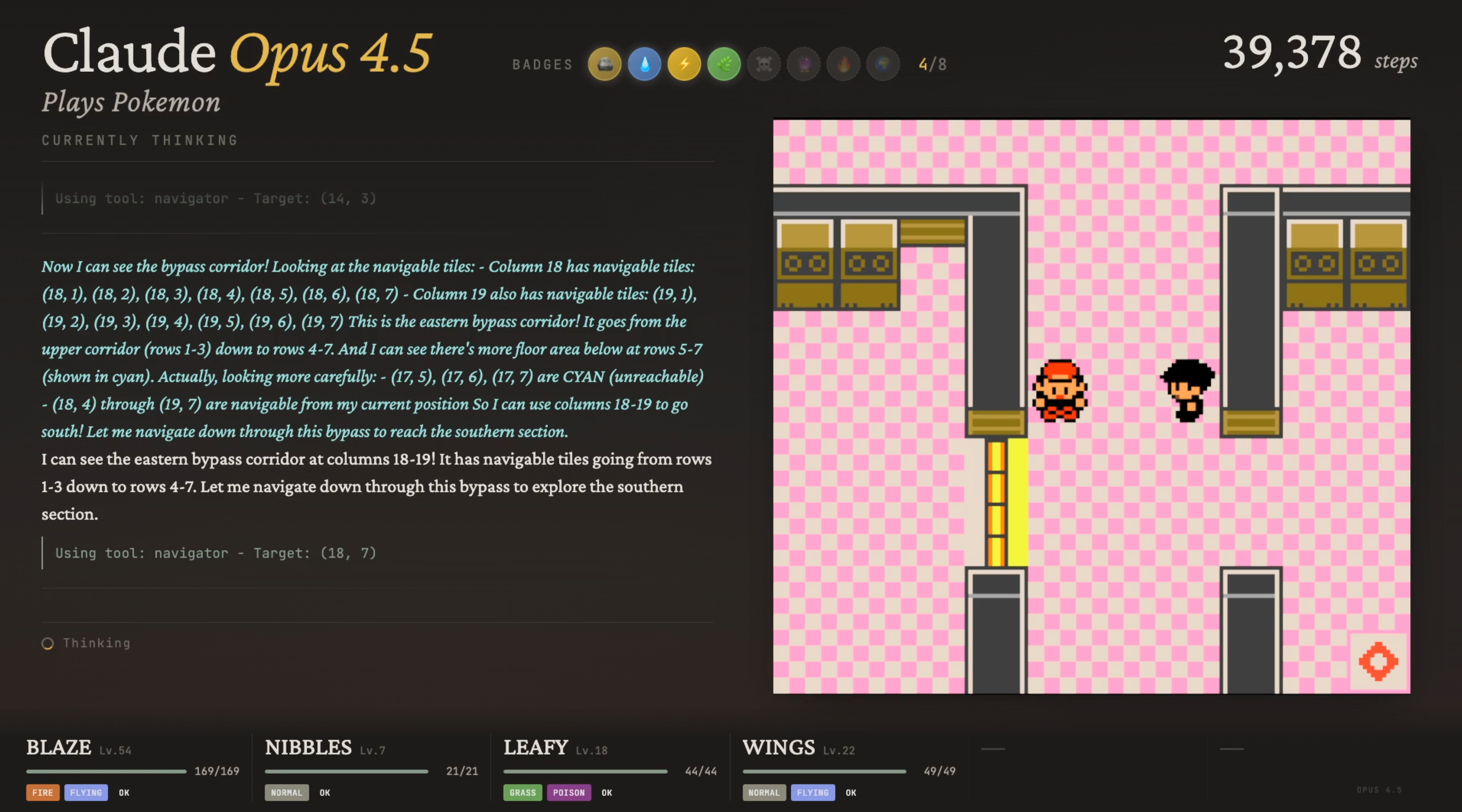1462x812 pixels.
Task: Click LEAFY's POISON type tag
Action: [x=568, y=793]
